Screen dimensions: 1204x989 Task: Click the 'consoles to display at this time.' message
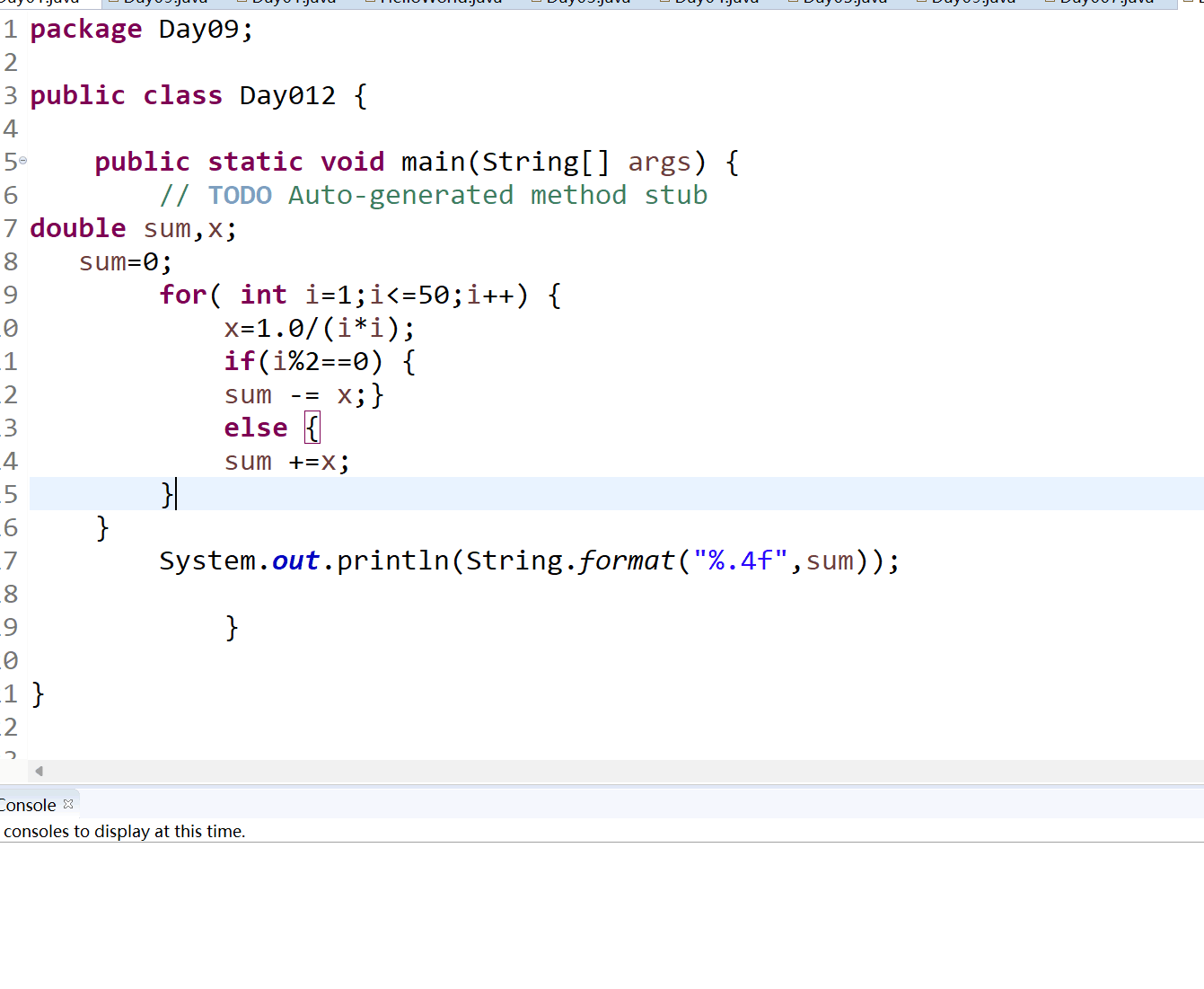124,832
